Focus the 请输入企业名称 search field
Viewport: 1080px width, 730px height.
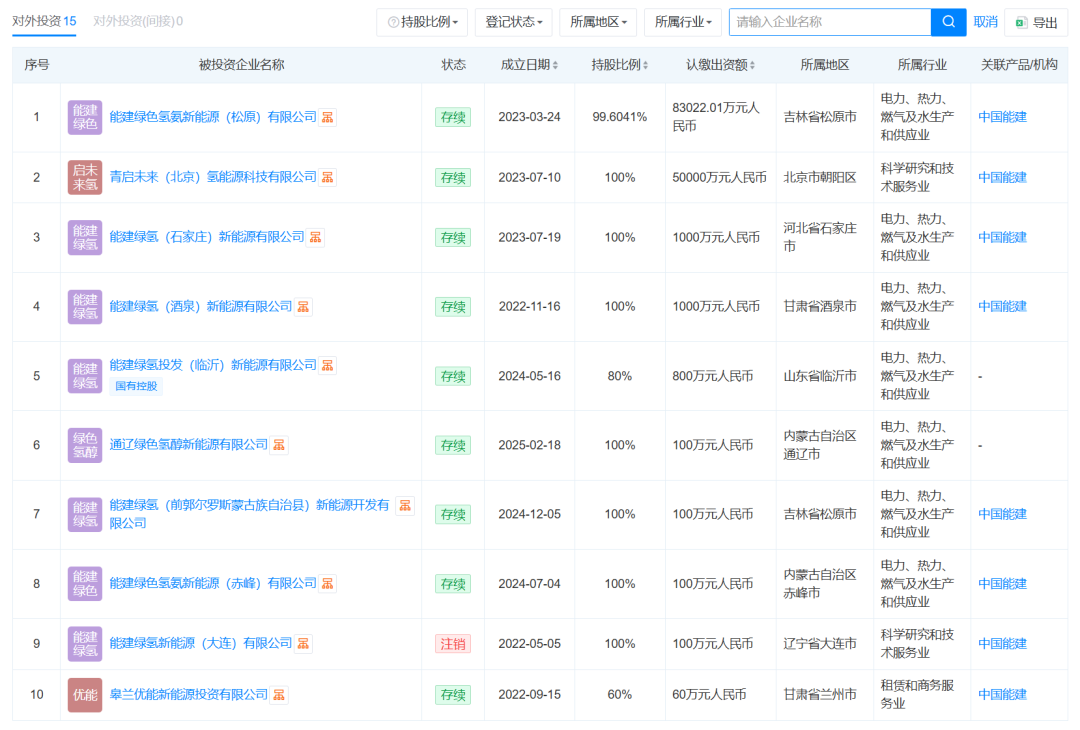pyautogui.click(x=830, y=22)
